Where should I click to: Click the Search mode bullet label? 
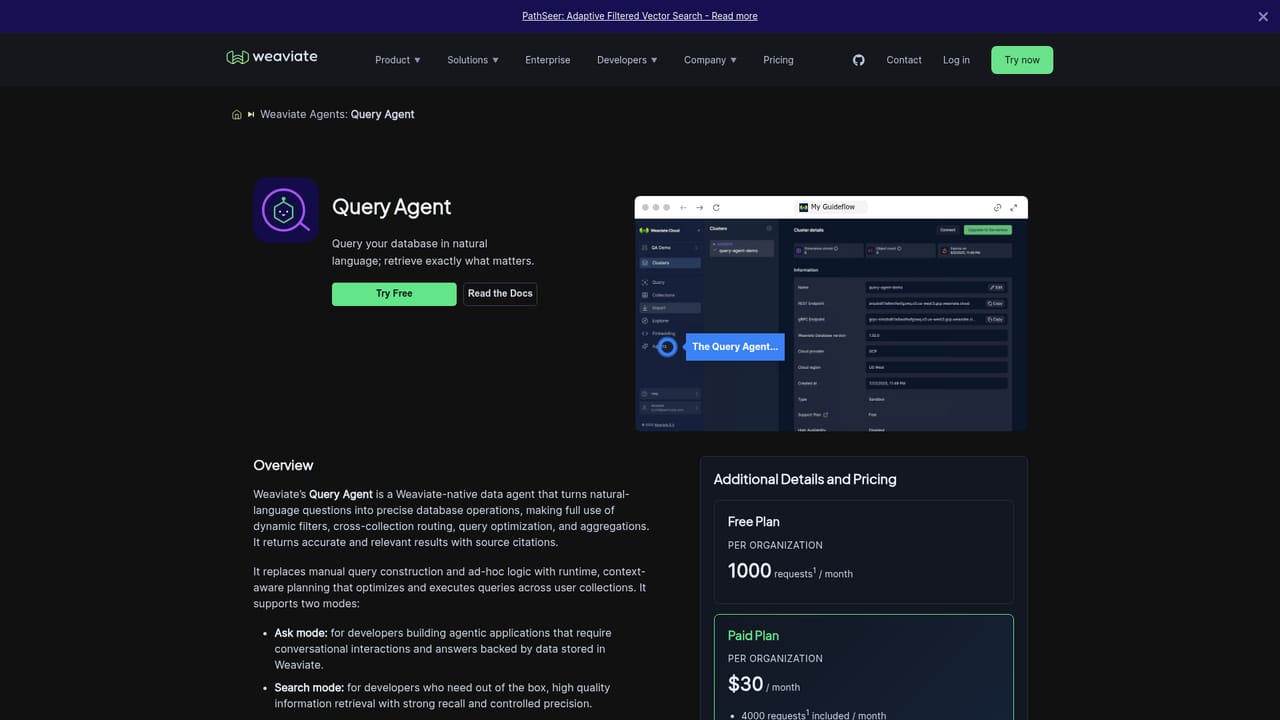309,688
